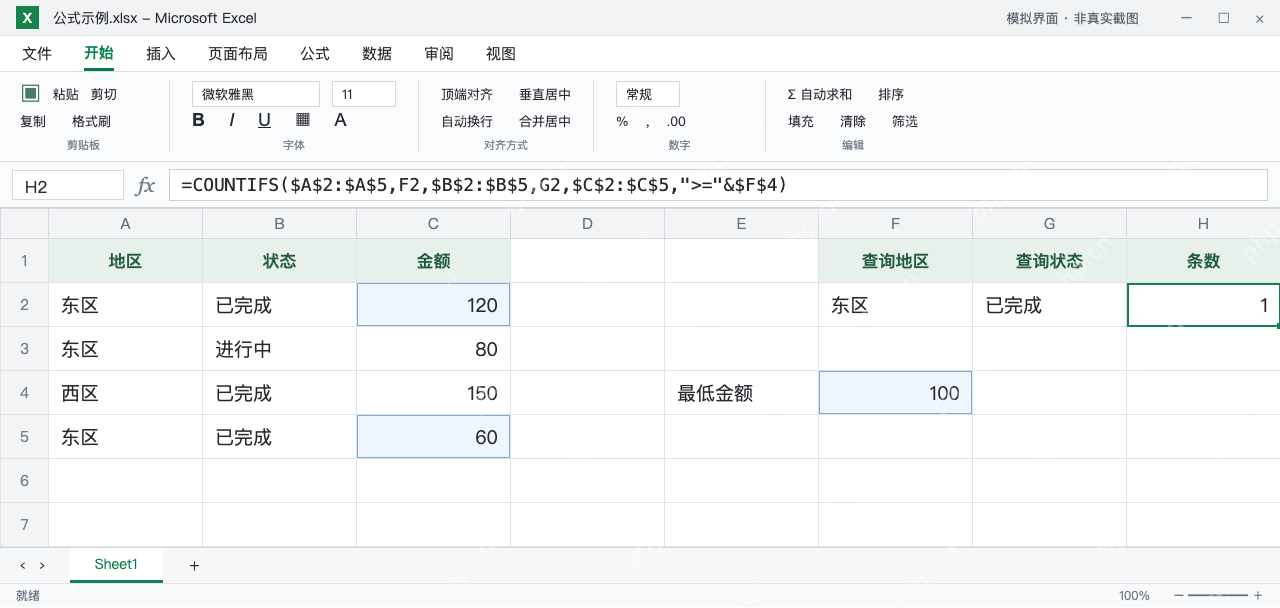Click the 排序 sort button
This screenshot has width=1280, height=608.
click(891, 94)
